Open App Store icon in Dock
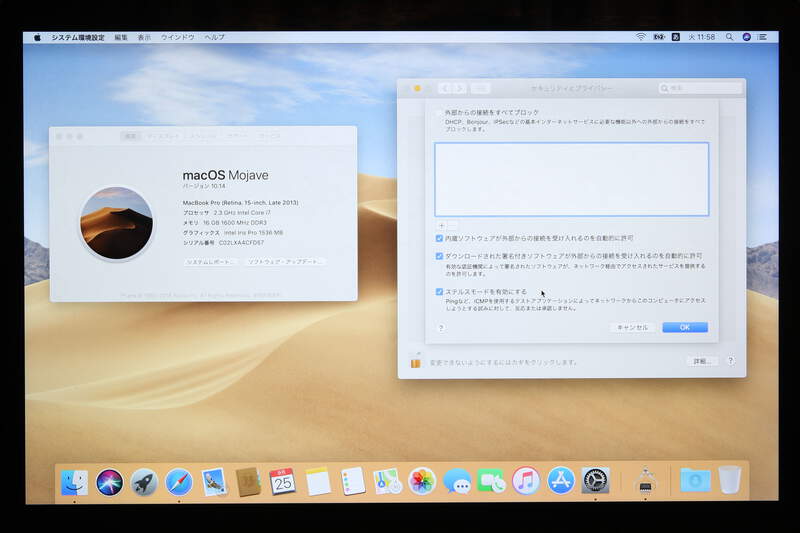This screenshot has height=533, width=800. 561,480
